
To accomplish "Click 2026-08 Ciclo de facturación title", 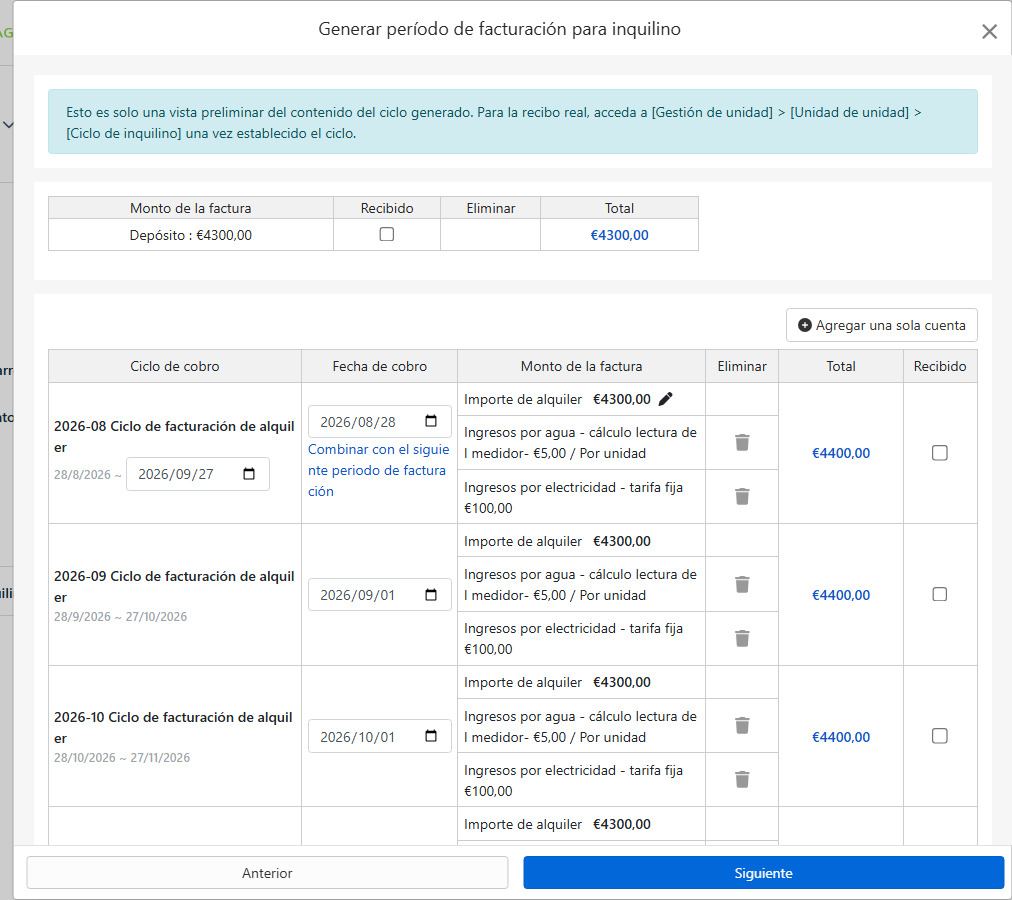I will point(174,436).
